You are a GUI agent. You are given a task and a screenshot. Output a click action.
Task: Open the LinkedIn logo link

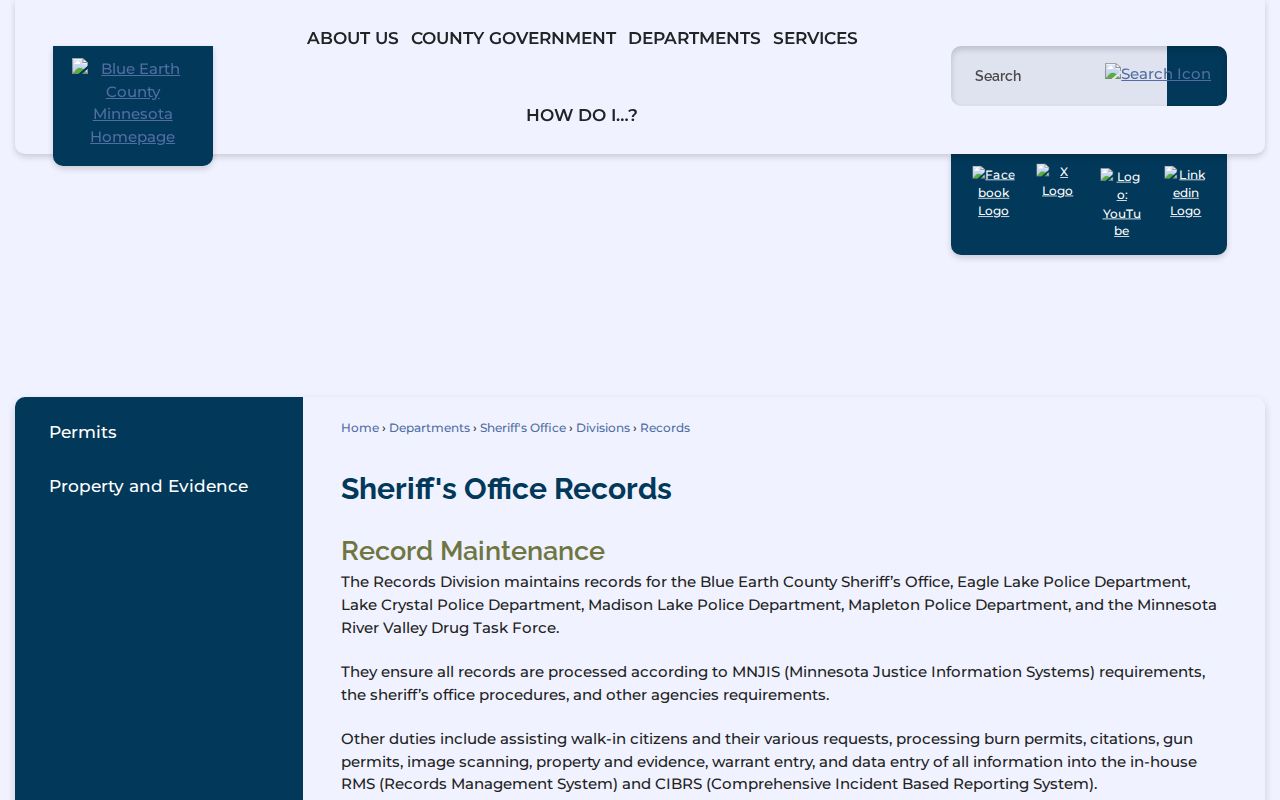pyautogui.click(x=1185, y=192)
